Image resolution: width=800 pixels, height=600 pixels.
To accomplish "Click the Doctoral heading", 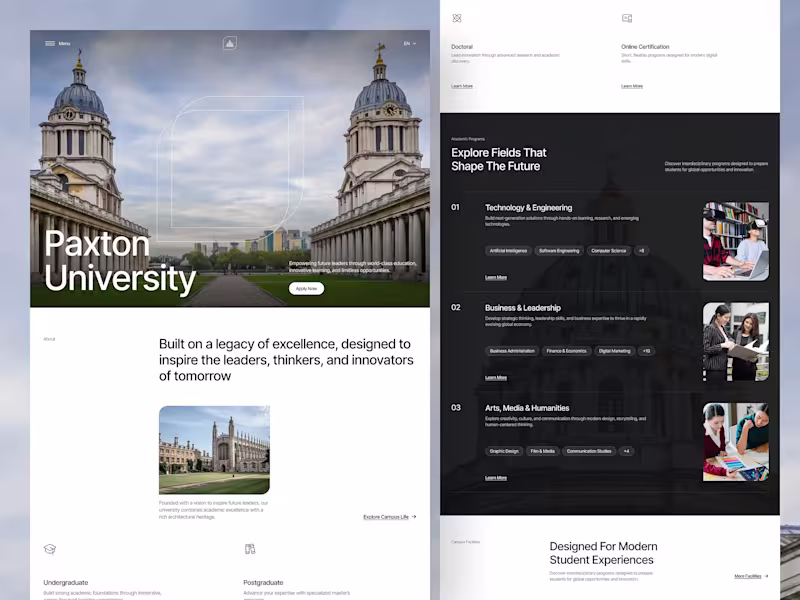I will coord(462,46).
